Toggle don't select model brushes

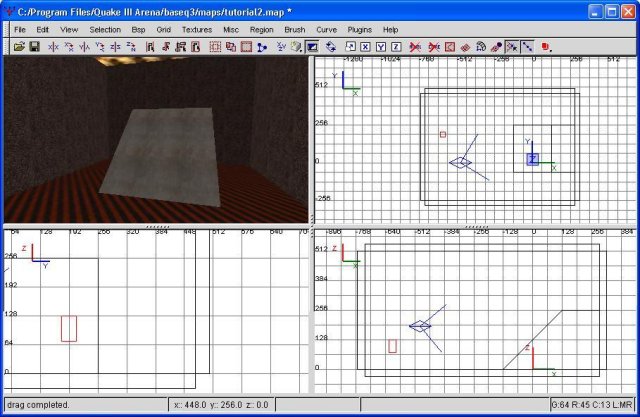point(415,47)
